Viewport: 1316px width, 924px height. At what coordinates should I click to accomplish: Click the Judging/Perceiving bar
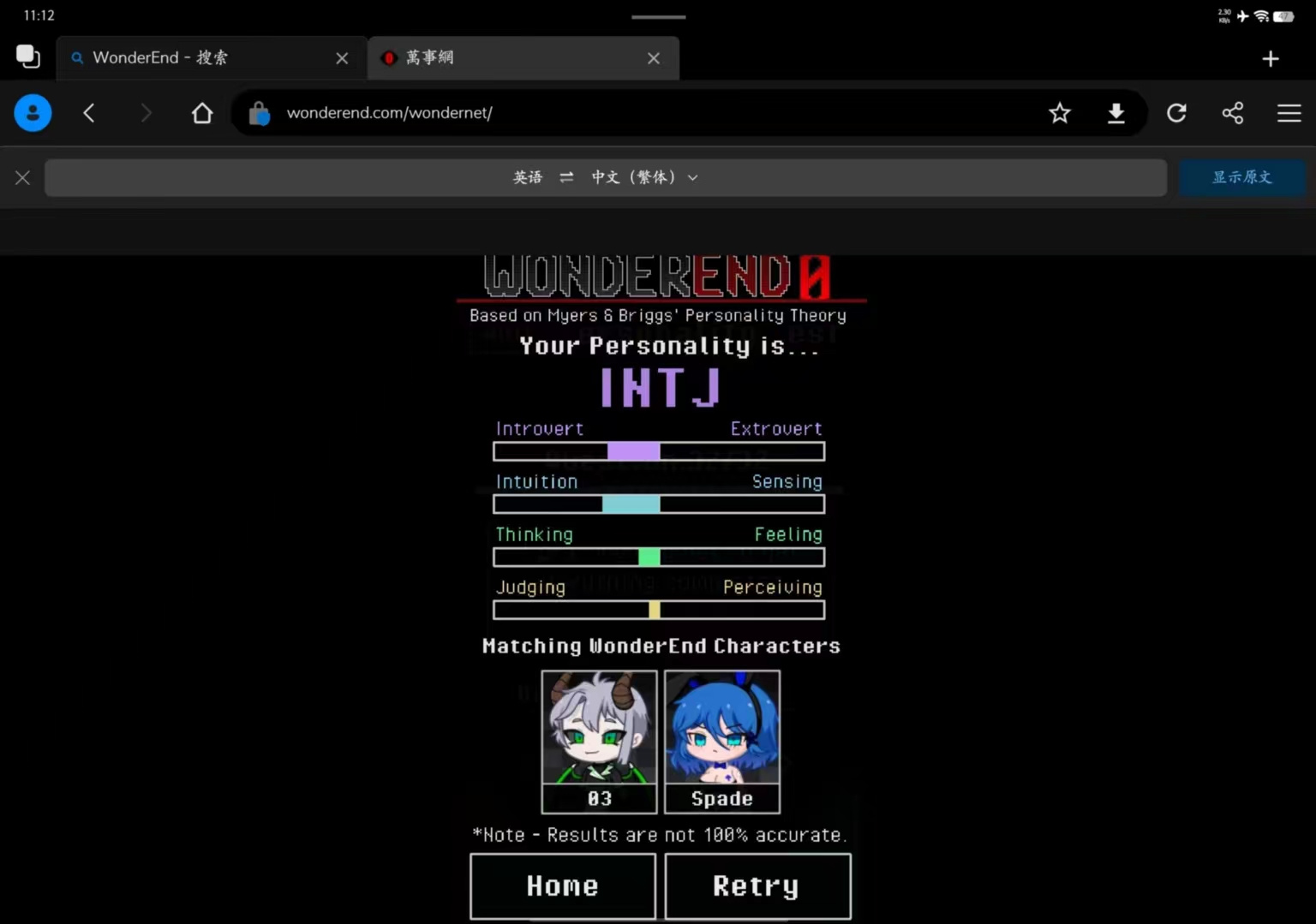point(659,610)
